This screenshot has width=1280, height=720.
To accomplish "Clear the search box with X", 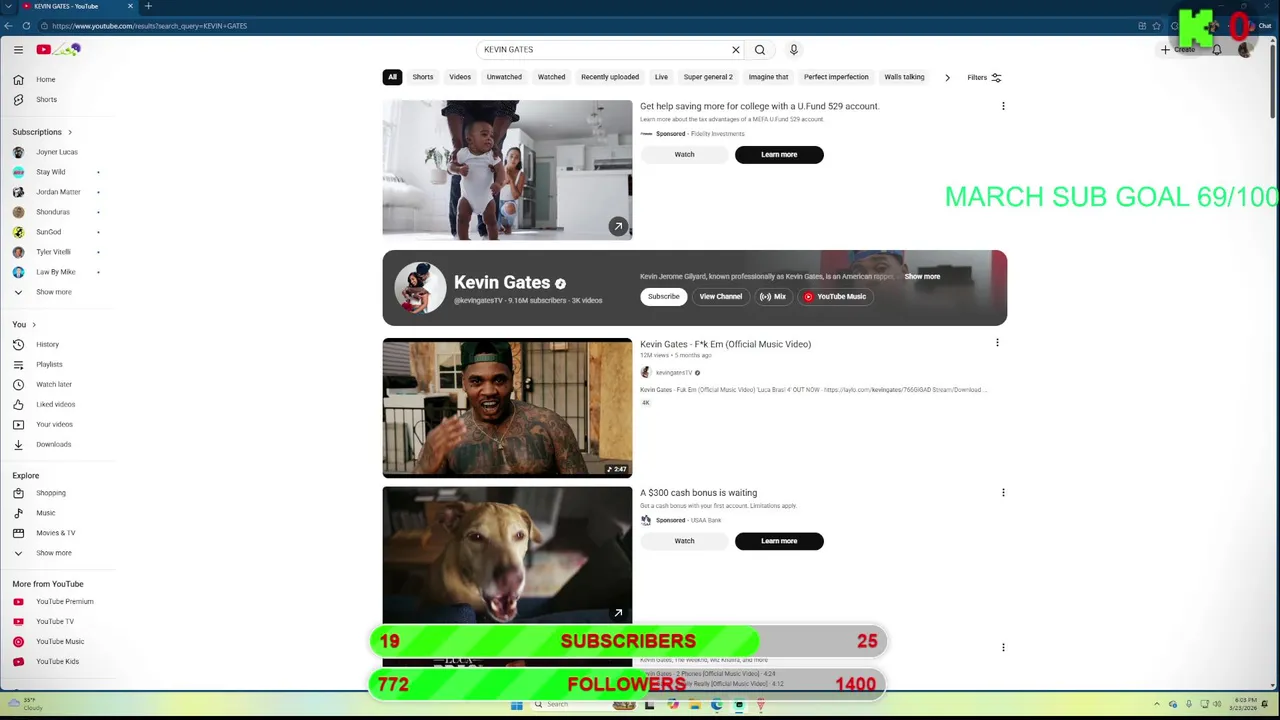I will coord(736,49).
